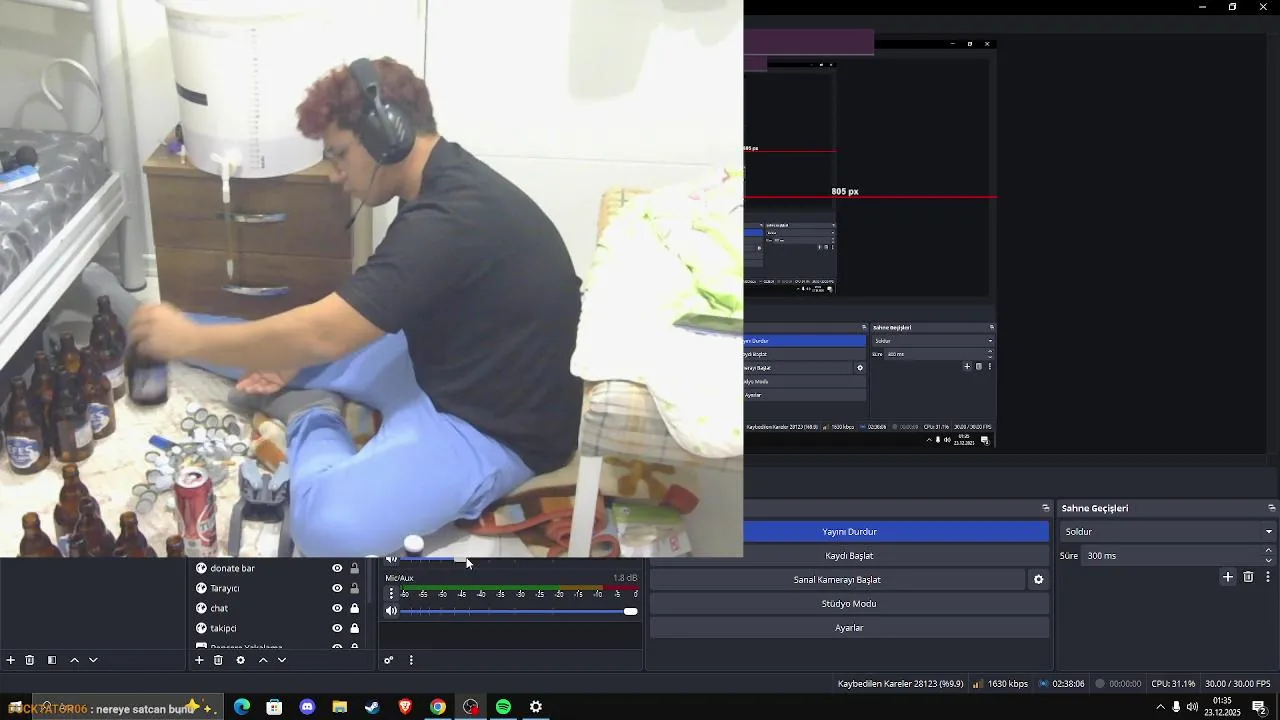Image resolution: width=1280 pixels, height=720 pixels.
Task: Click the taskbar volume speaker icon
Action: click(1192, 707)
